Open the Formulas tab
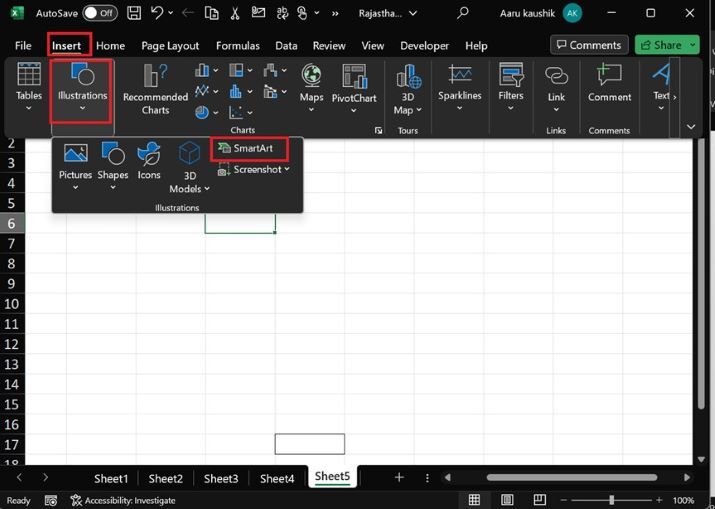Viewport: 715px width, 509px height. (x=237, y=46)
